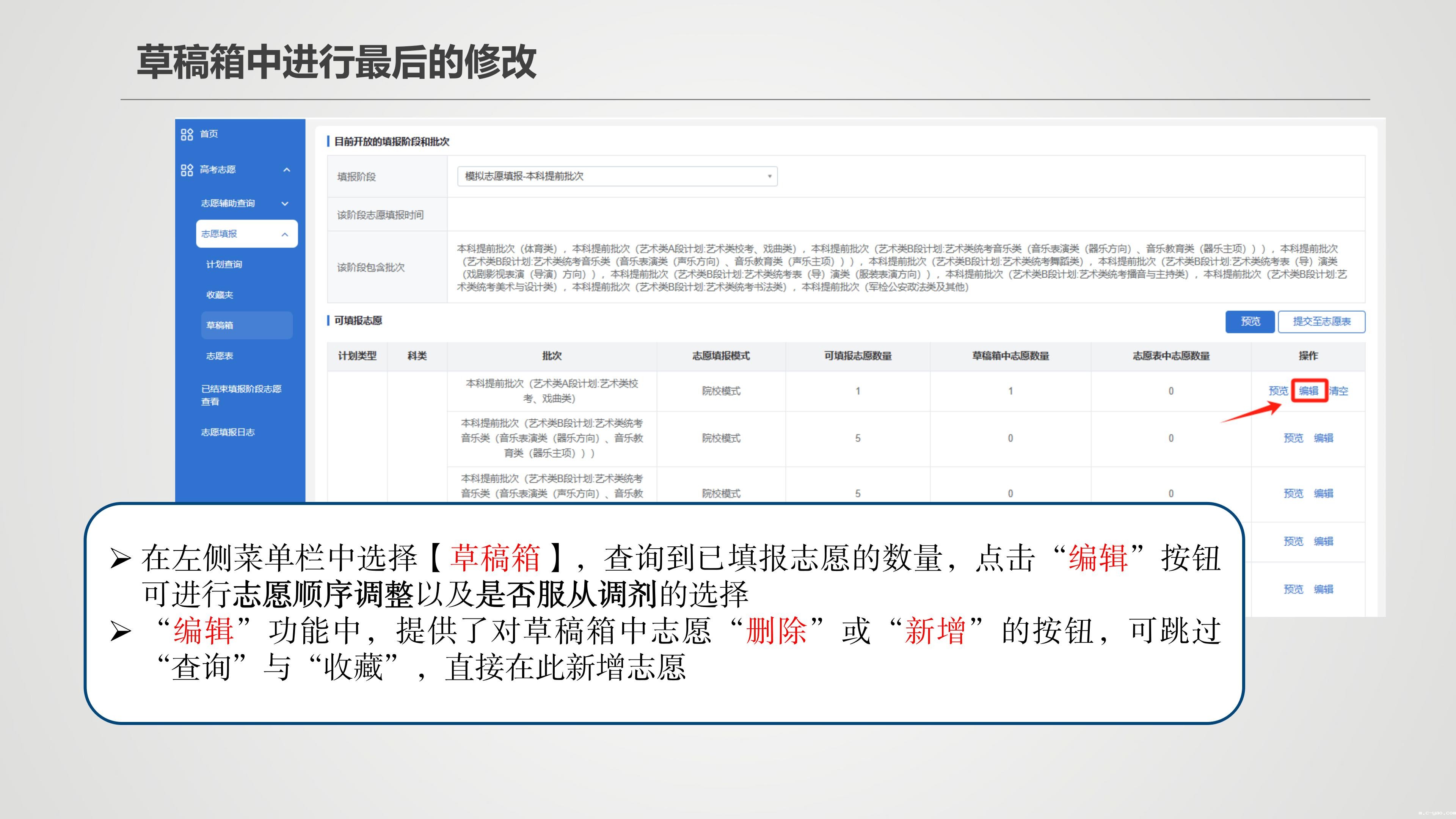Click the 高考志愿 grid icon

coord(187,169)
